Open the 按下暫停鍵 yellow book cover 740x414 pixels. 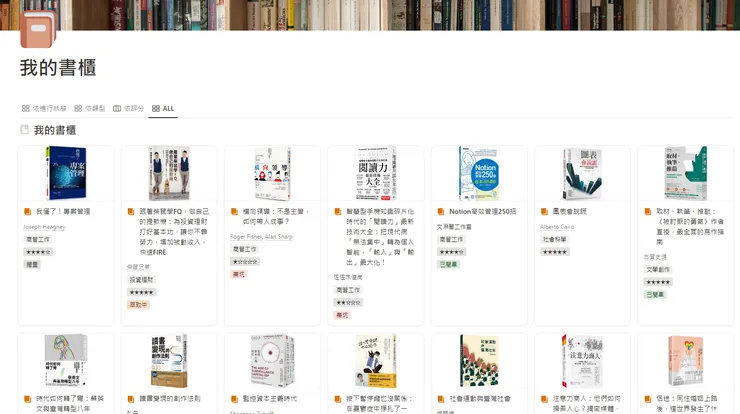[376, 361]
